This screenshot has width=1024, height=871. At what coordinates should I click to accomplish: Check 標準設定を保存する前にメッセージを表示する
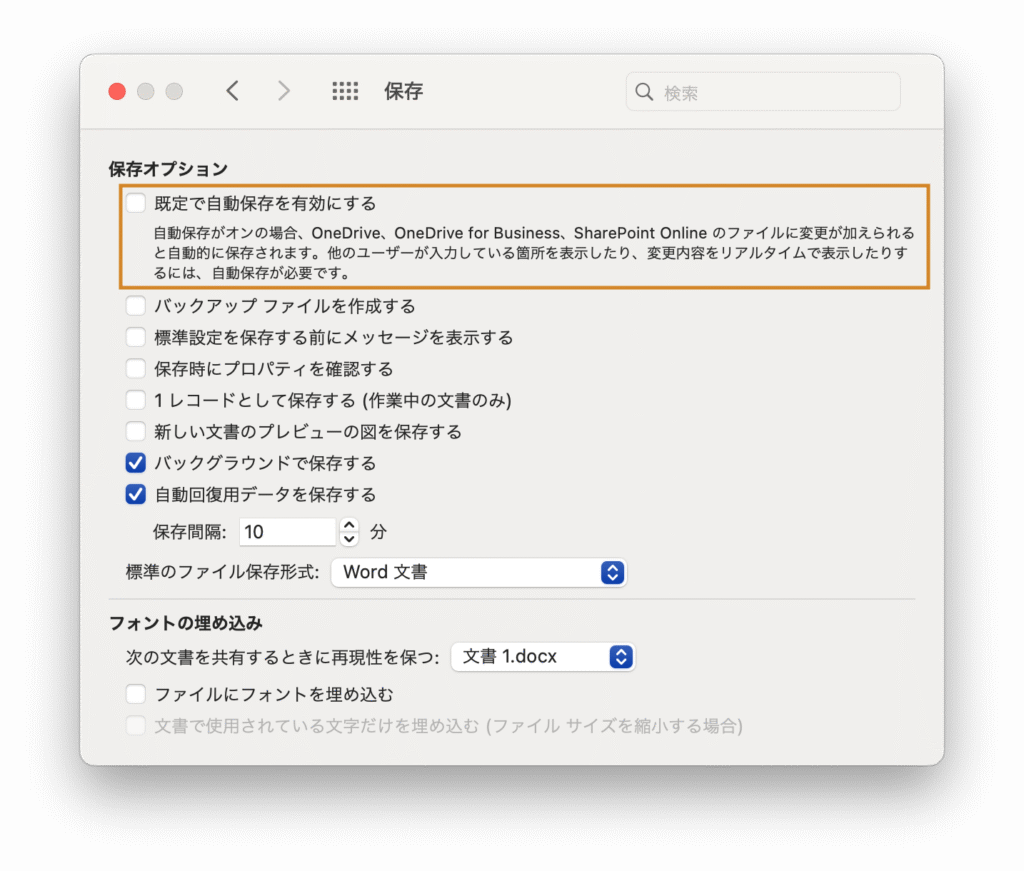click(x=136, y=337)
